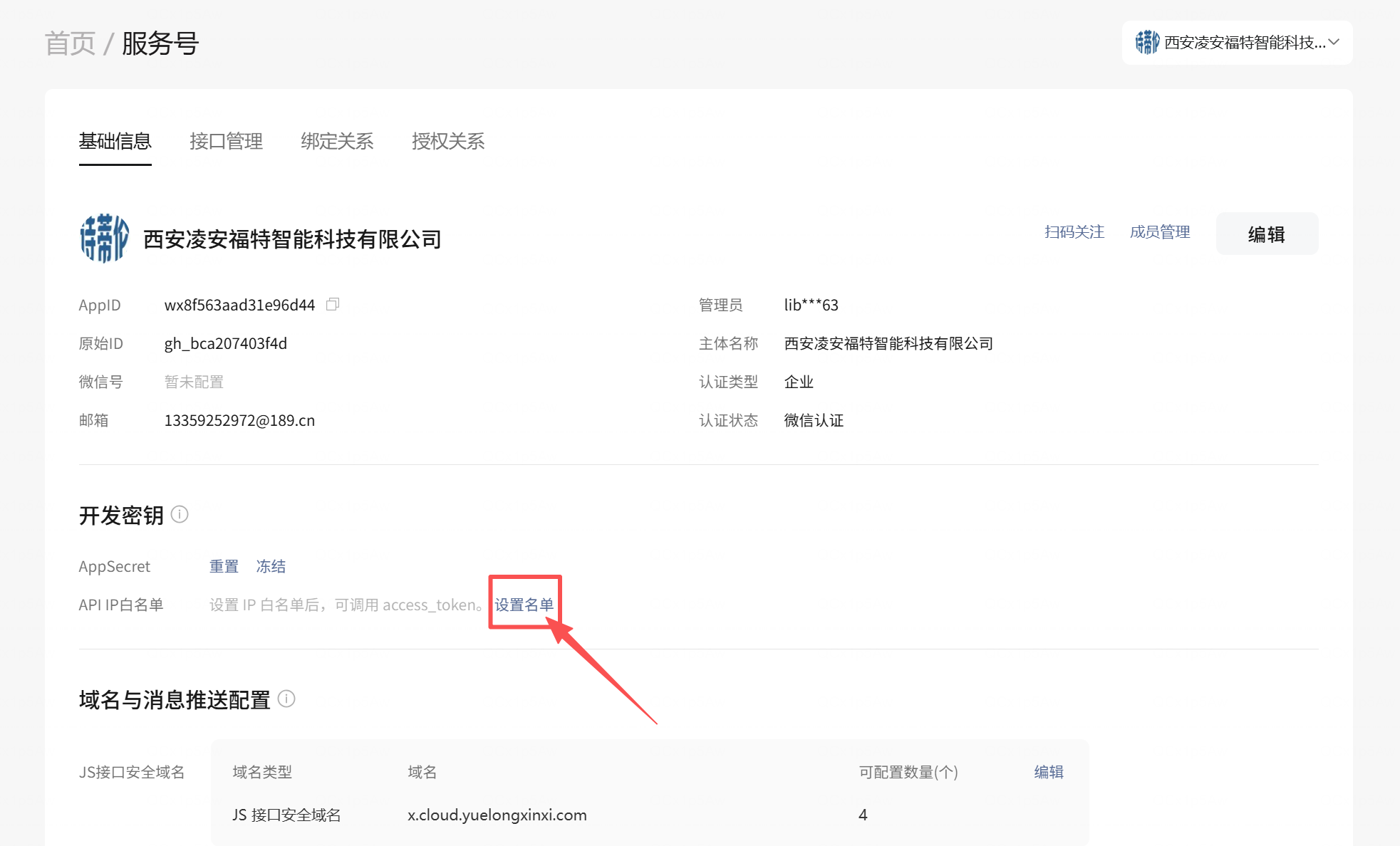Click the 编辑 button beside the company name

tap(1267, 234)
